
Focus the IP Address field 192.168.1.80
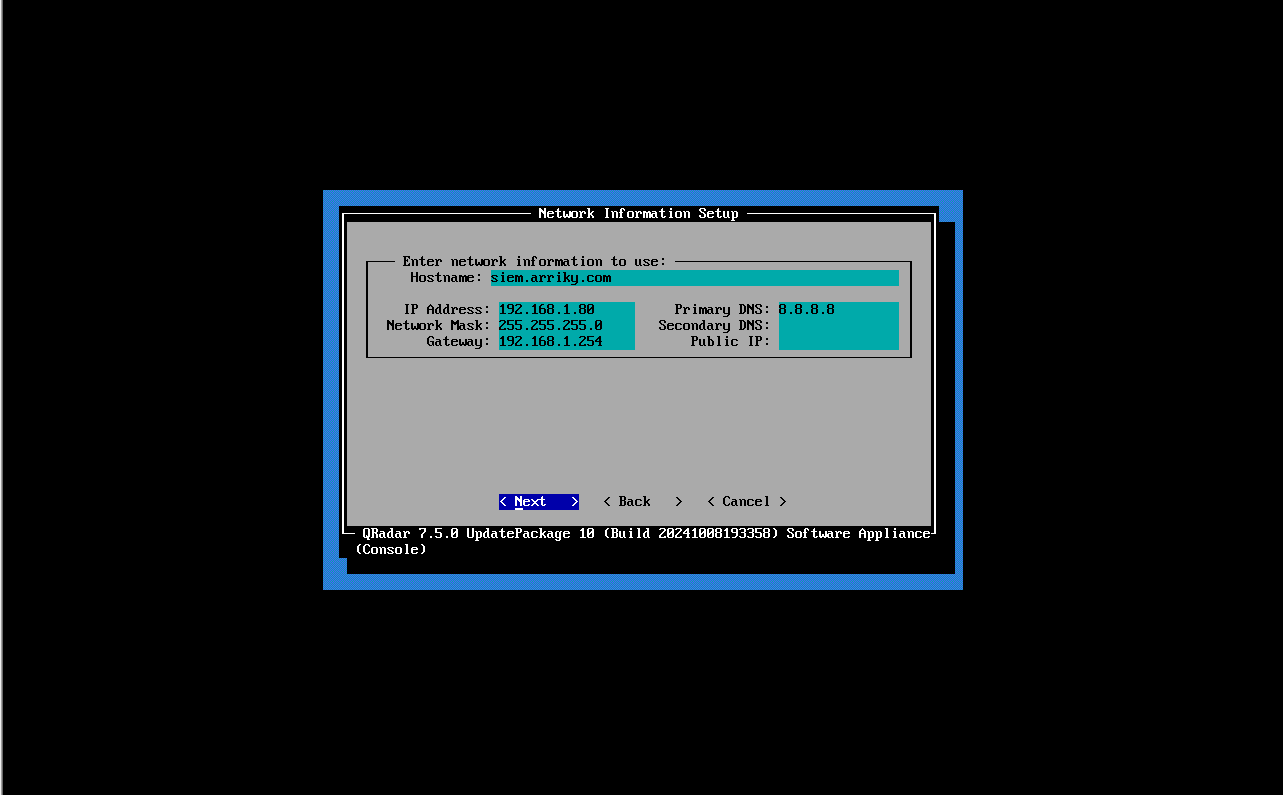567,310
